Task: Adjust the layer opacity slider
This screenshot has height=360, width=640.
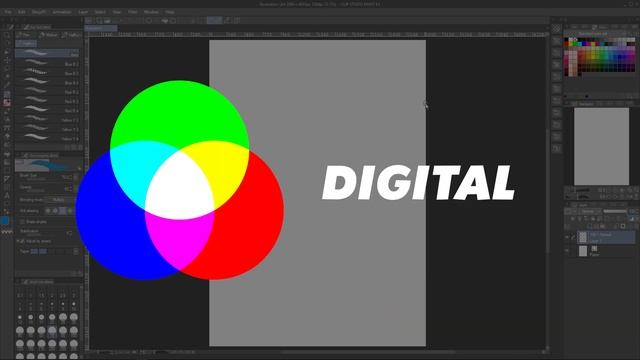Action: click(x=615, y=211)
